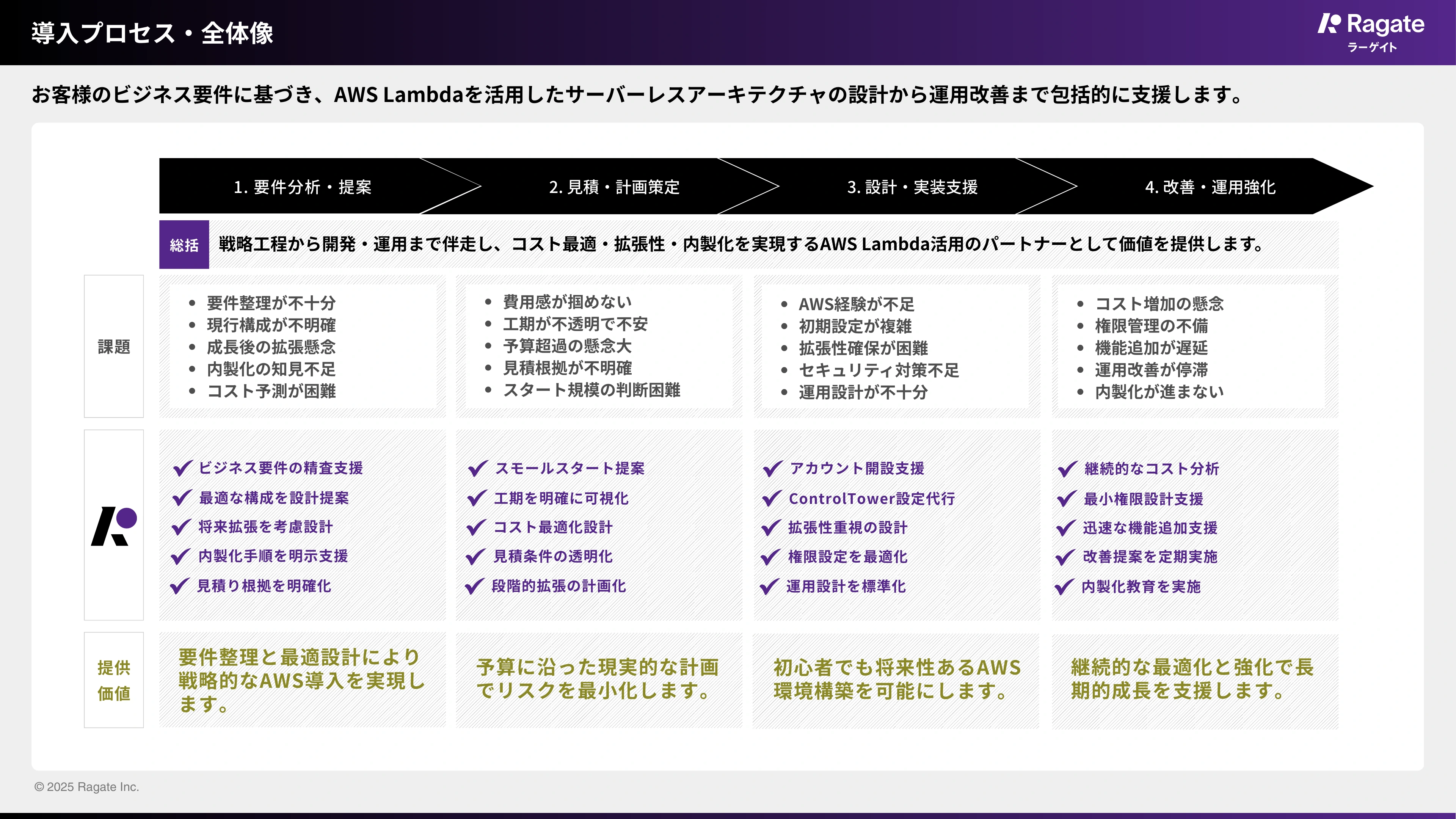Screen dimensions: 1456x819
Task: Click checkmark beside 最小権限設計支援
Action: tap(1067, 499)
